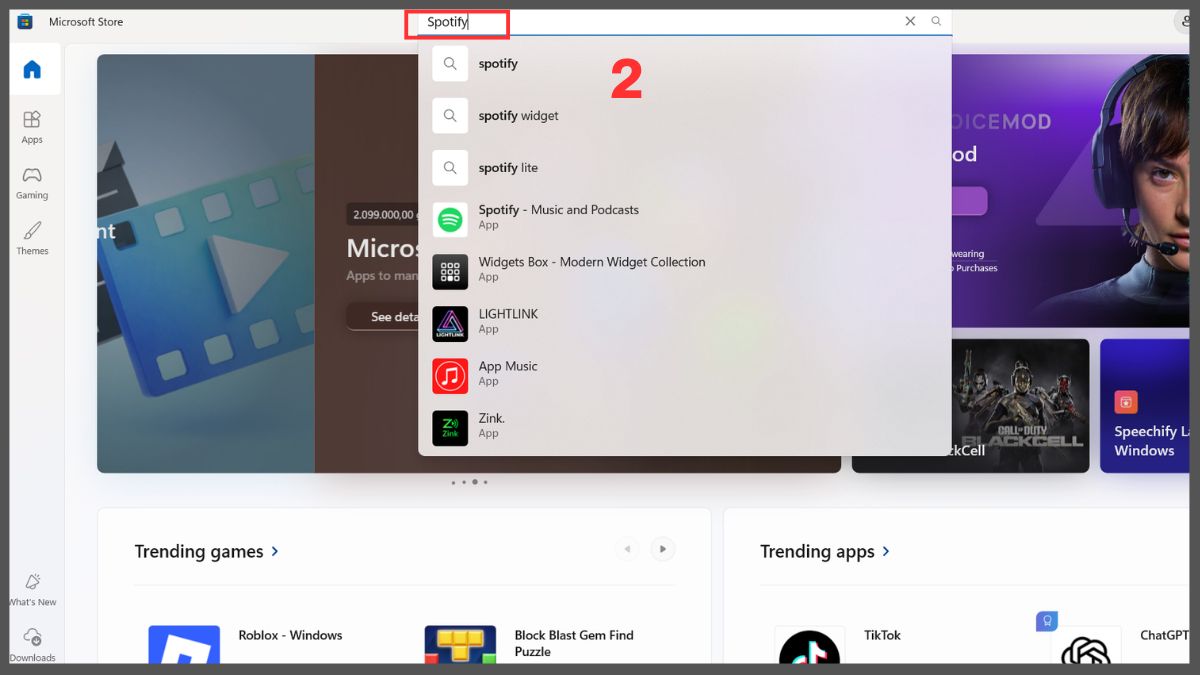Click the Zink app icon
This screenshot has width=1200, height=675.
tap(450, 428)
